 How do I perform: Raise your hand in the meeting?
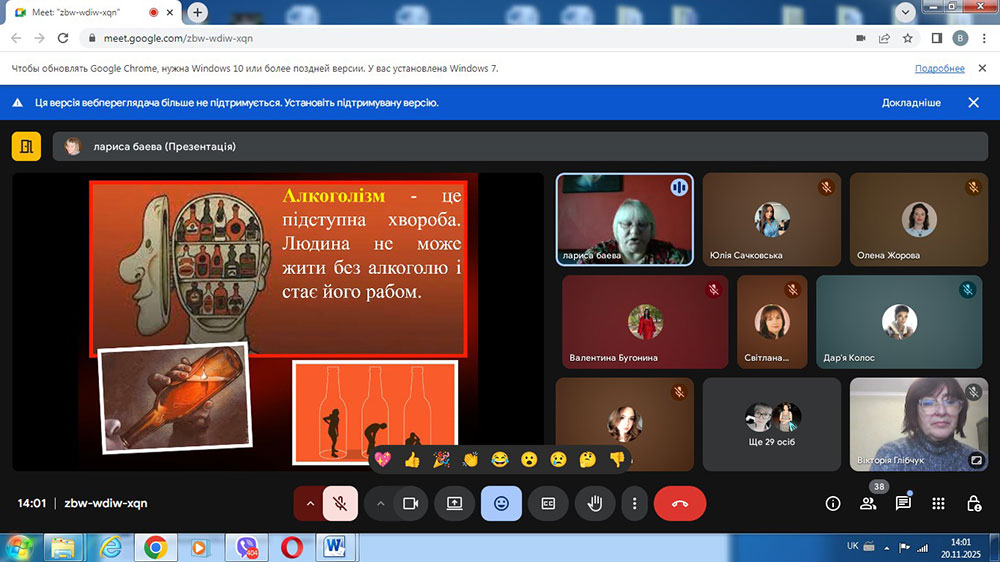click(x=594, y=504)
